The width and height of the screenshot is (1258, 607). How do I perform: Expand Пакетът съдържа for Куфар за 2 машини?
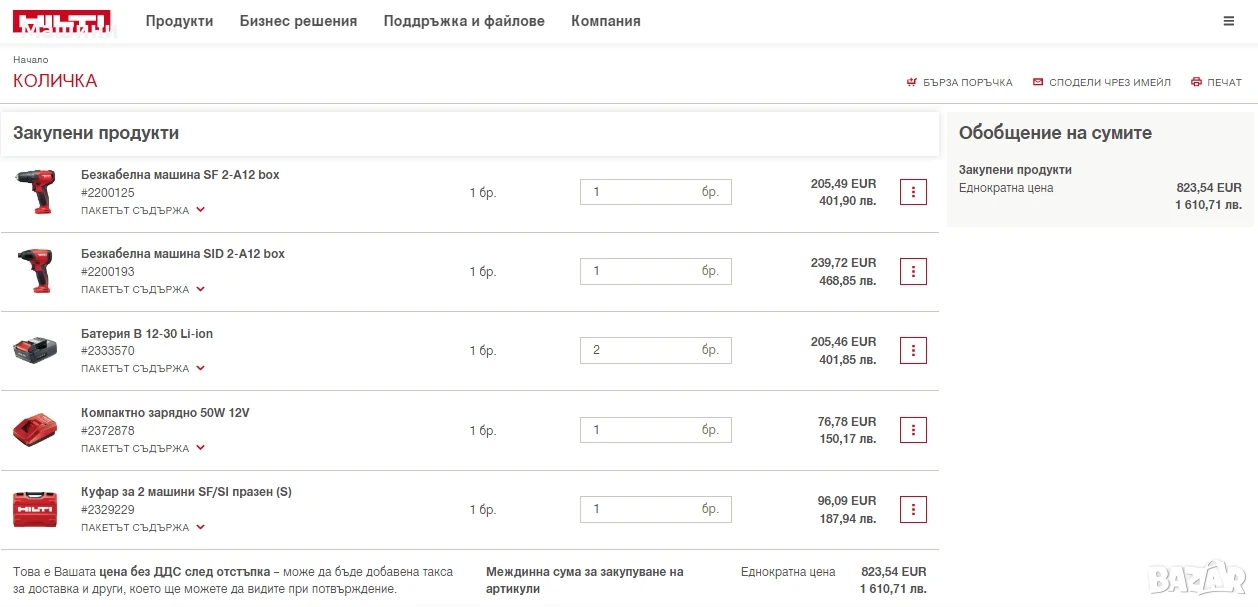pos(143,528)
